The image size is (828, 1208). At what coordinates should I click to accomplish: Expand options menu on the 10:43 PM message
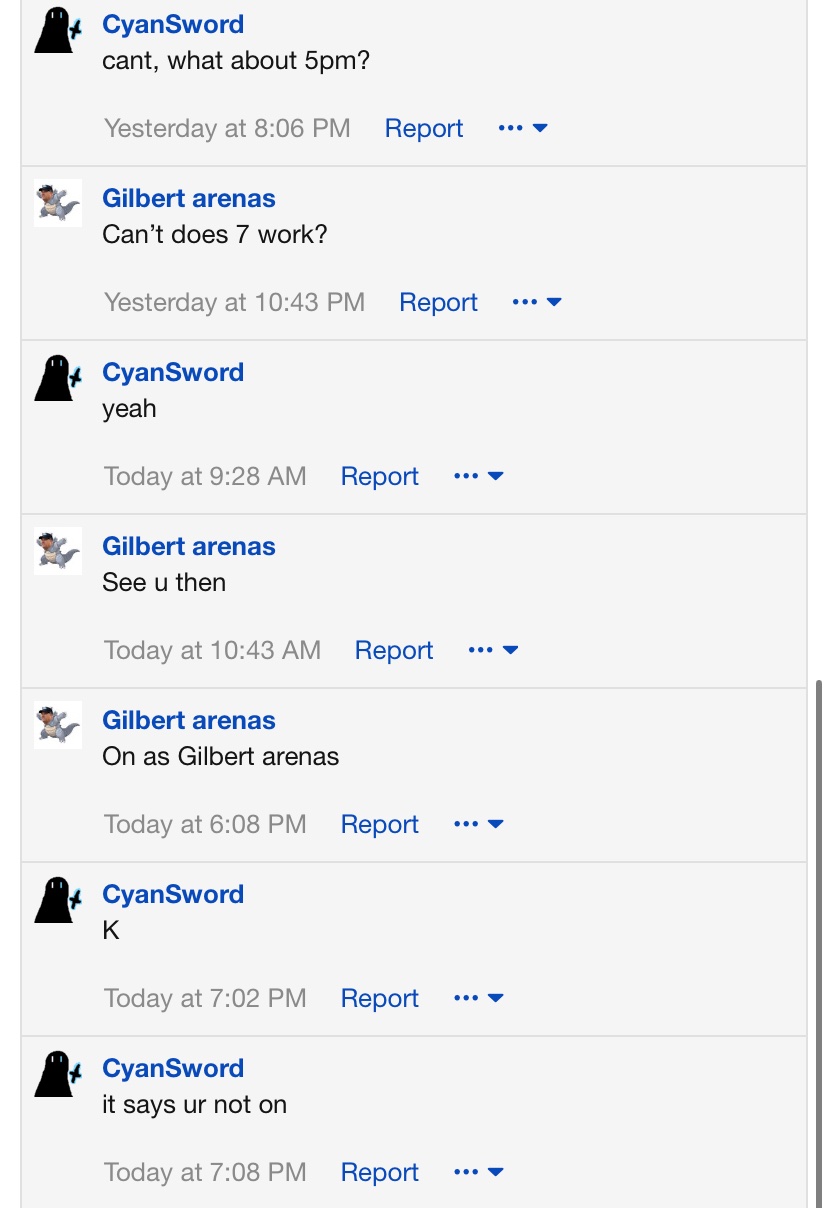click(537, 302)
